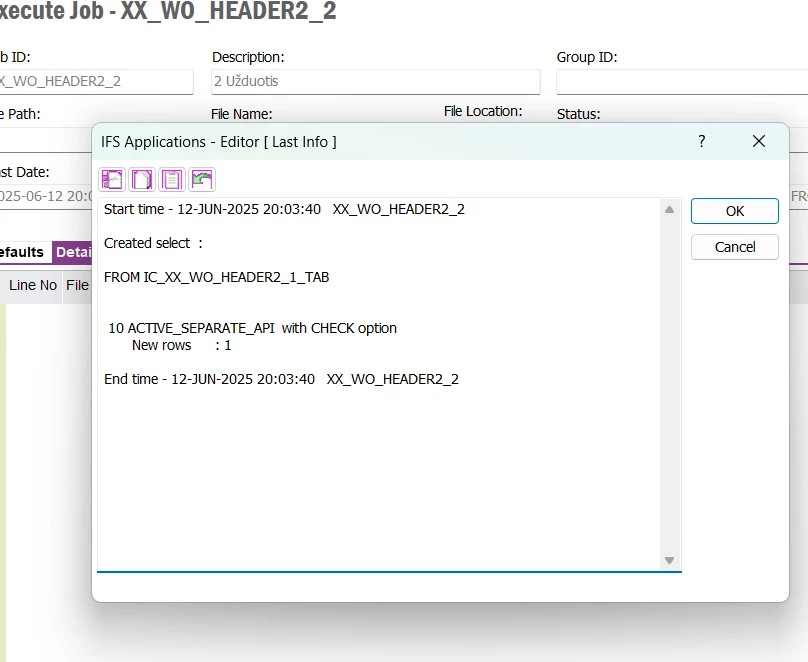Viewport: 808px width, 662px height.
Task: Open the help question mark in dialog title
Action: tap(701, 141)
